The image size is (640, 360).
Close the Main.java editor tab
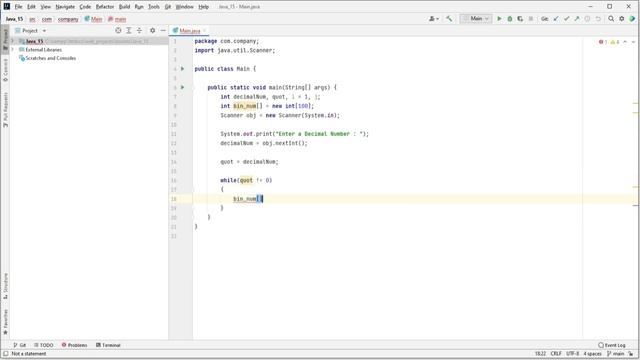pyautogui.click(x=204, y=31)
